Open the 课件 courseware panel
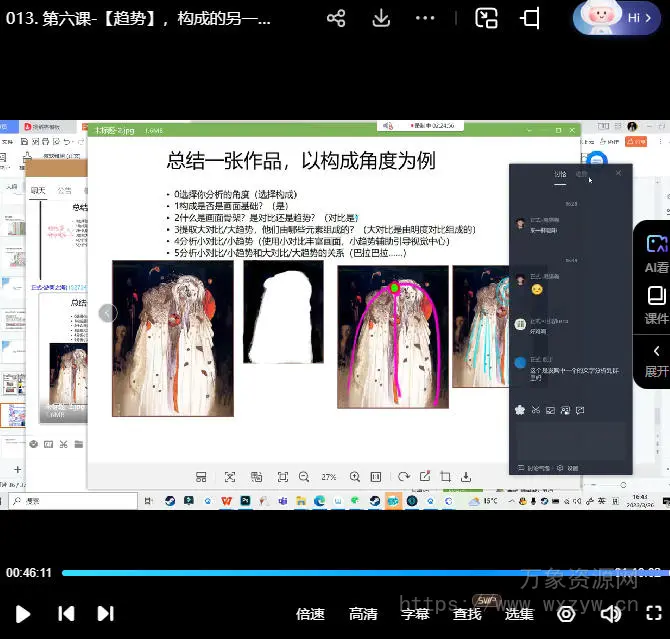670x639 pixels. point(656,304)
